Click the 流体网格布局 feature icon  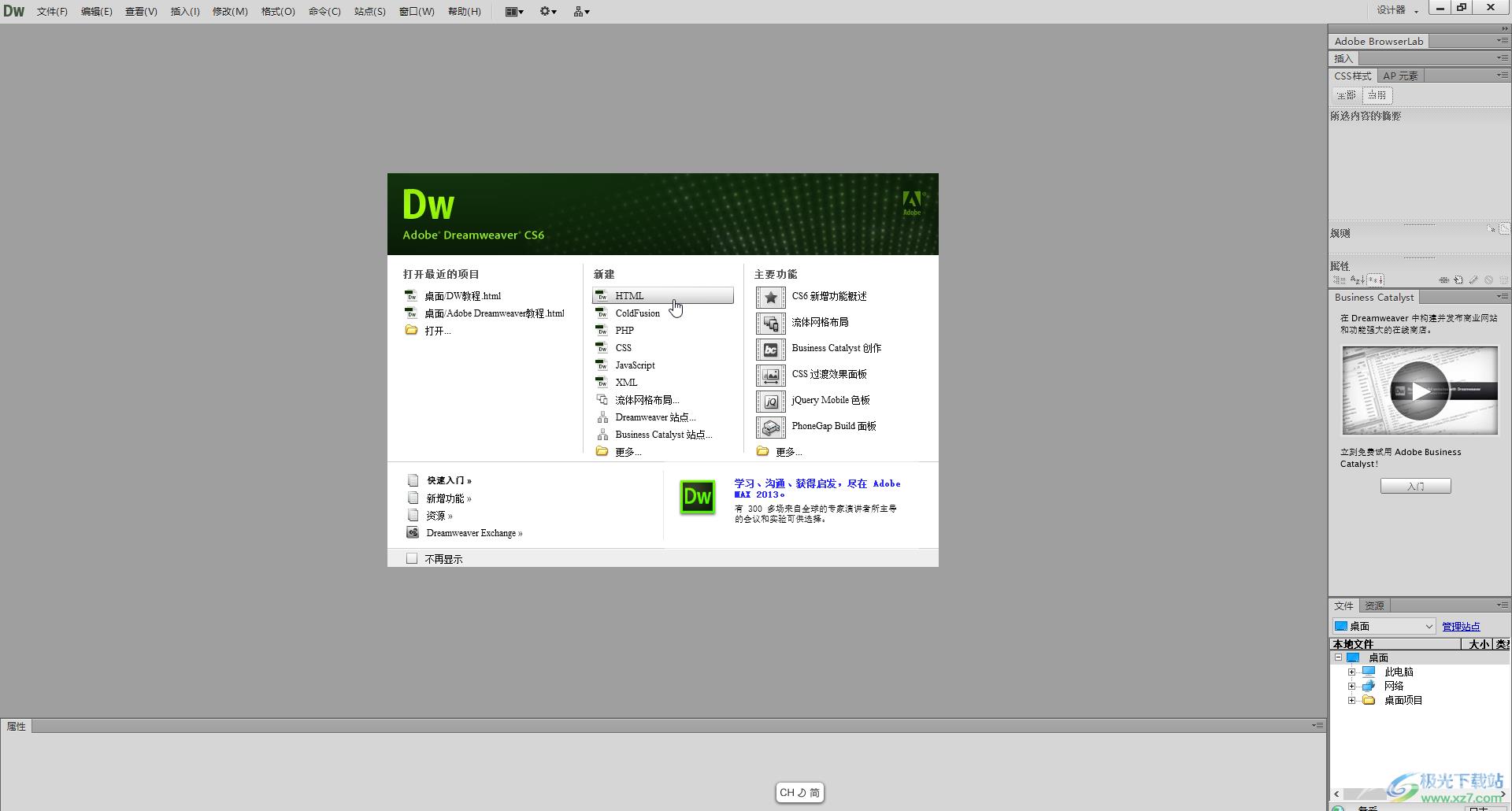(771, 323)
